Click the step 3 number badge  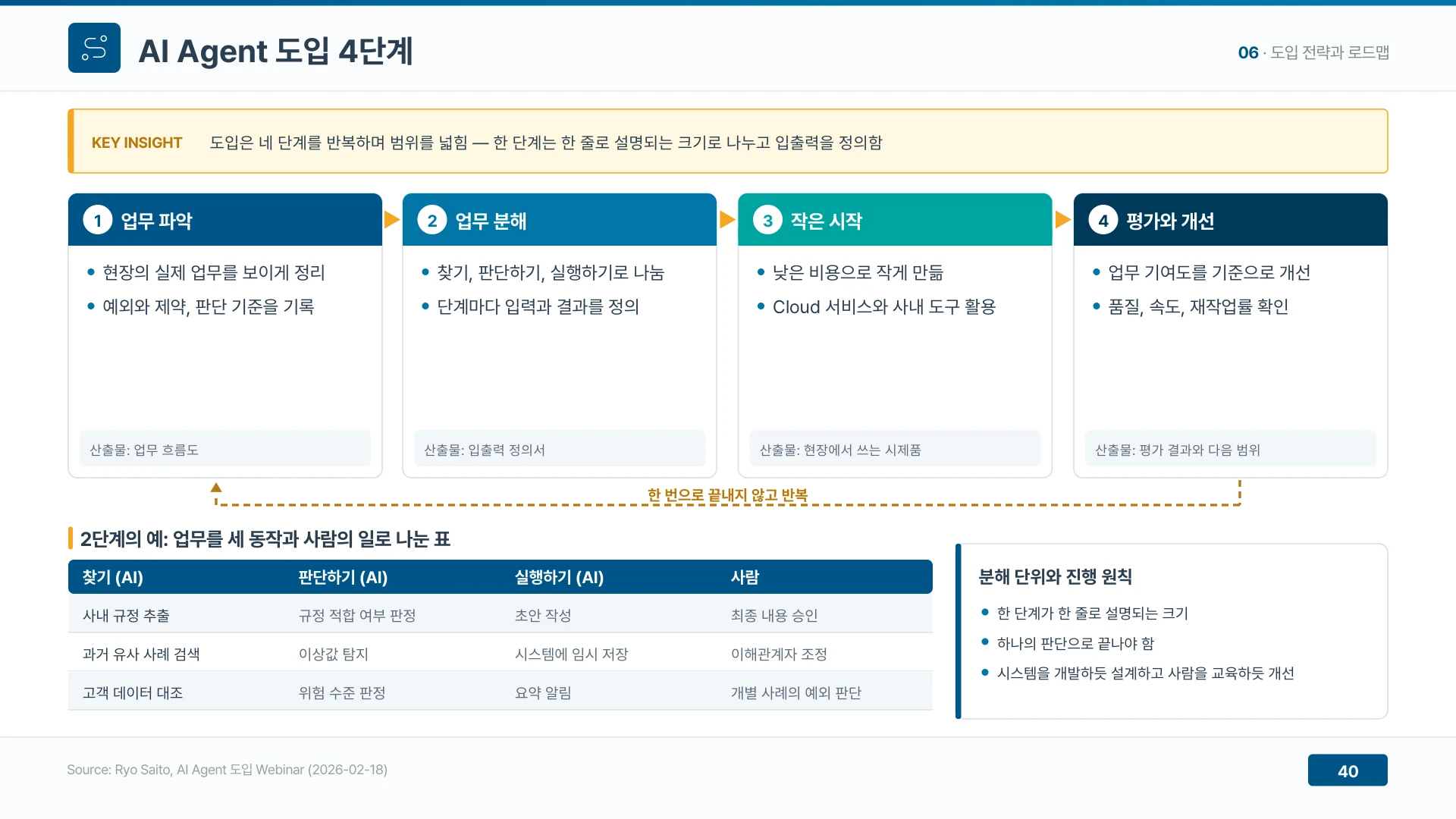767,221
